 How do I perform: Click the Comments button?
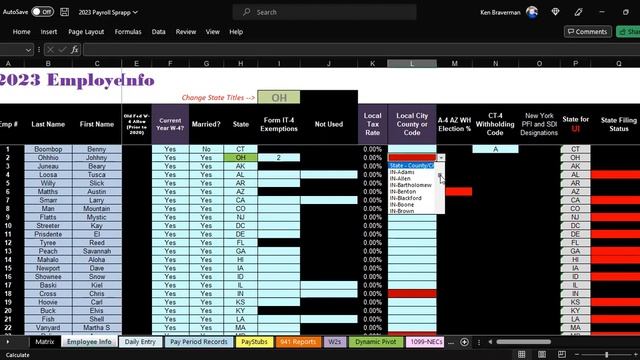pos(588,31)
